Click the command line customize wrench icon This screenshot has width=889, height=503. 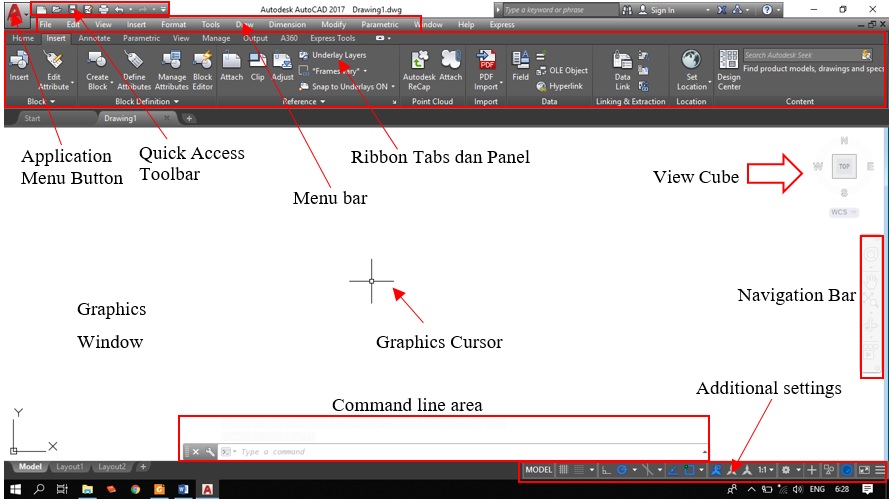tap(210, 452)
